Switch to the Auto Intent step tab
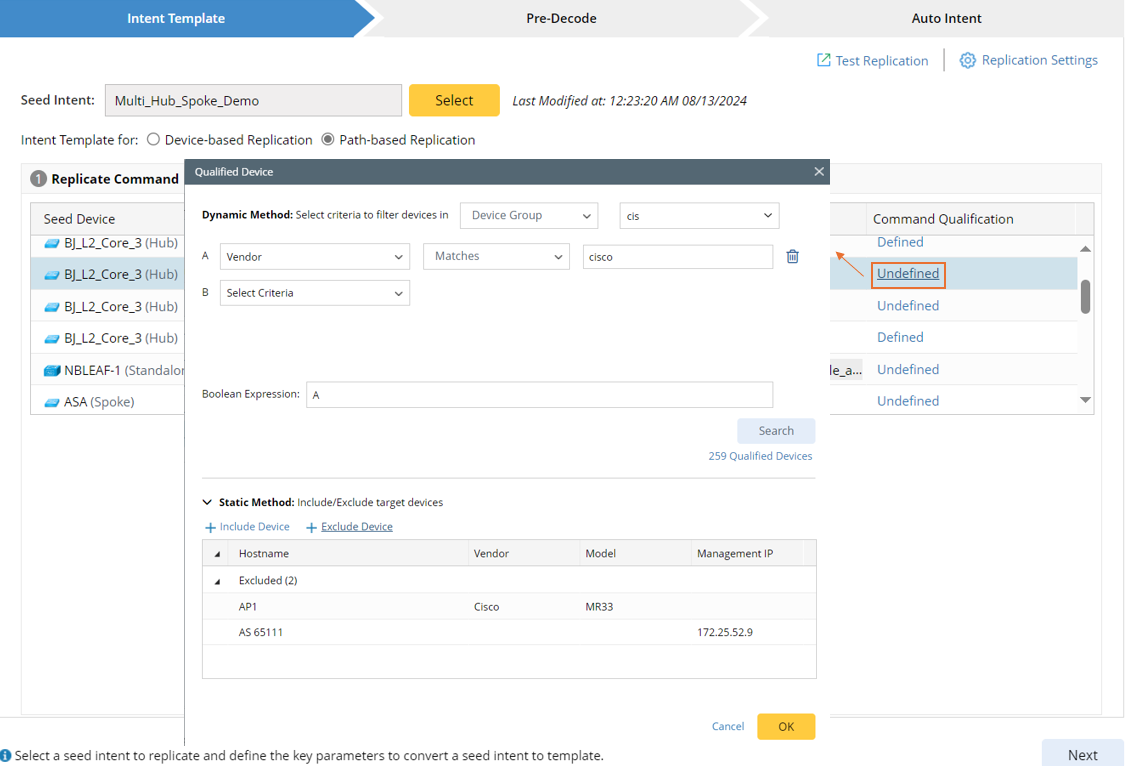 point(946,18)
